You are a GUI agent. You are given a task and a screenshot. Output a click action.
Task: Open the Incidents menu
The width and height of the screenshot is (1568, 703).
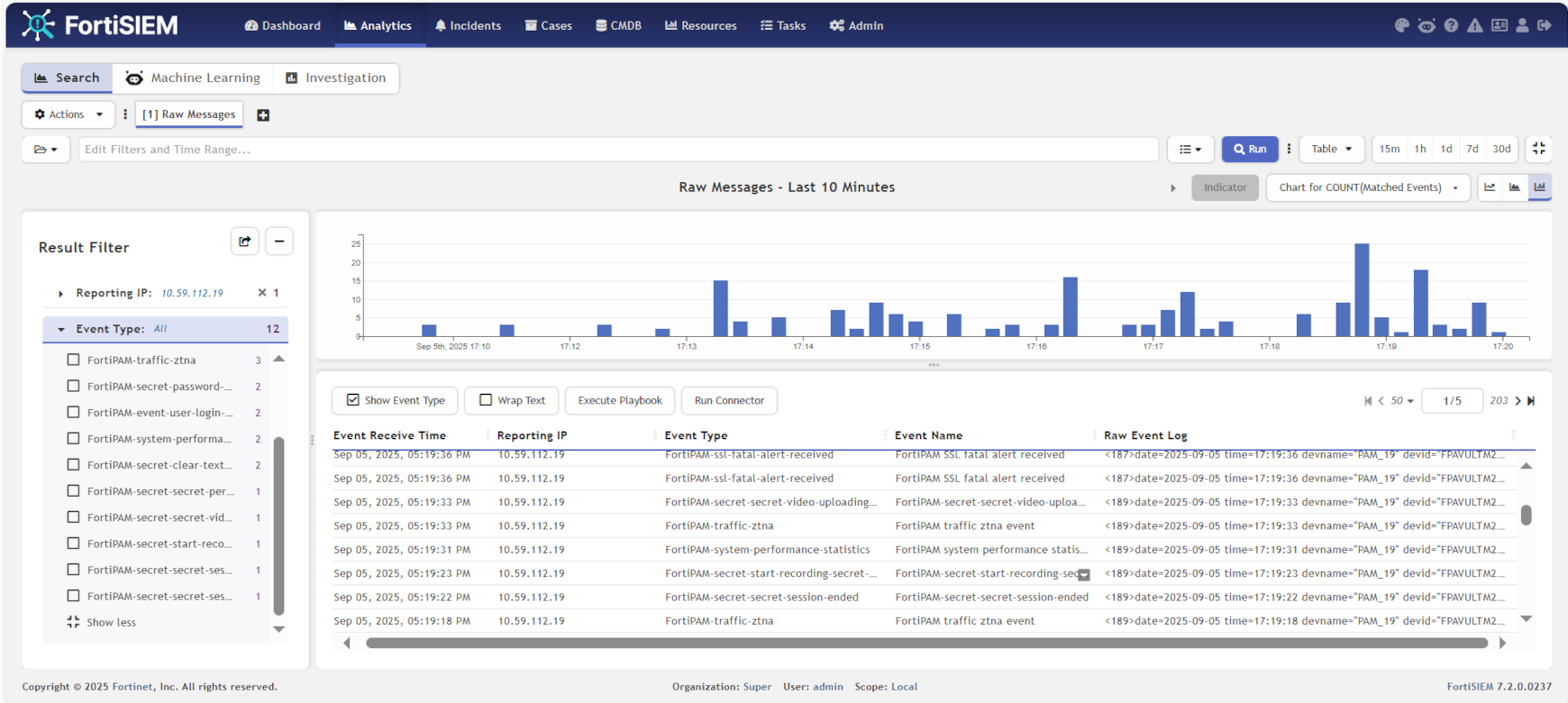pos(468,26)
